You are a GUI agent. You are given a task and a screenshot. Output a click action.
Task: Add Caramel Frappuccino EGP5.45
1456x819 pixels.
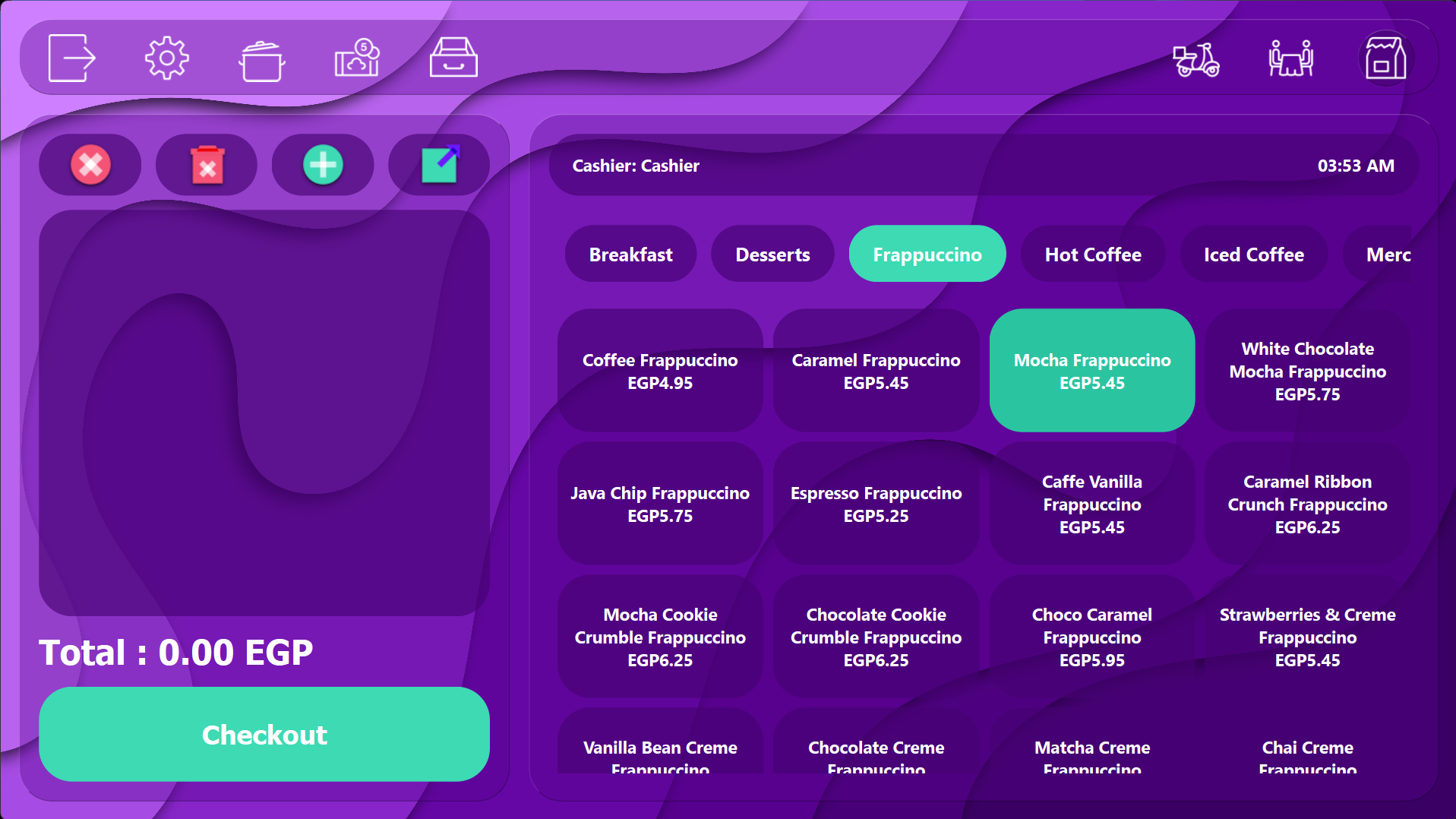[876, 371]
